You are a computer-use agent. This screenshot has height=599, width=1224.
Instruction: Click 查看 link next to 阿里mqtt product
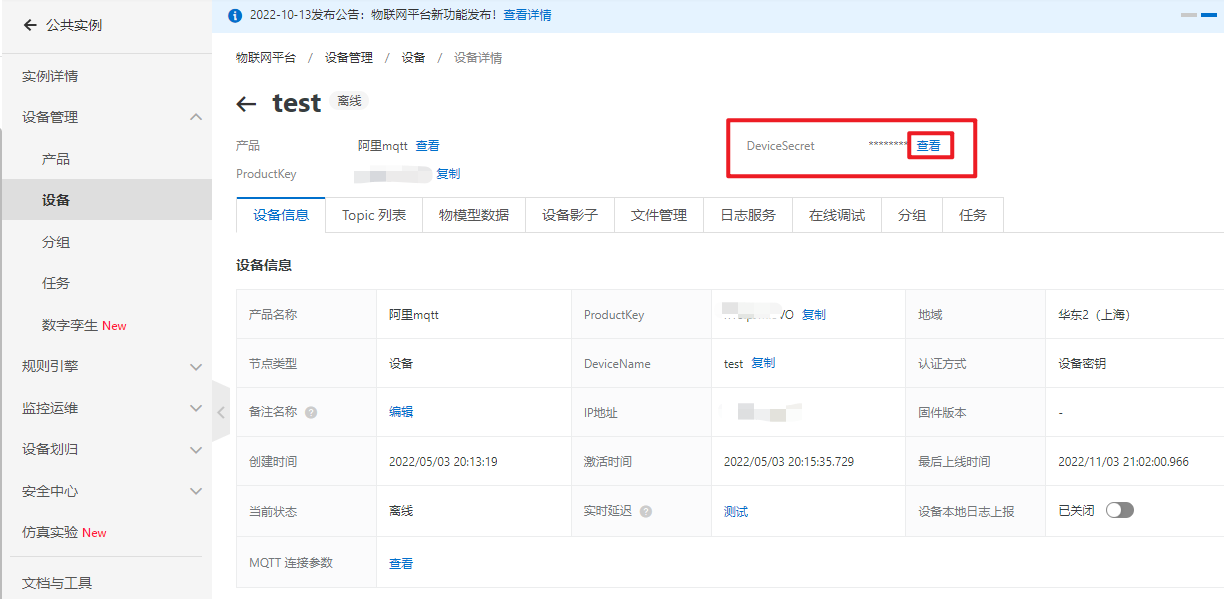pyautogui.click(x=427, y=146)
